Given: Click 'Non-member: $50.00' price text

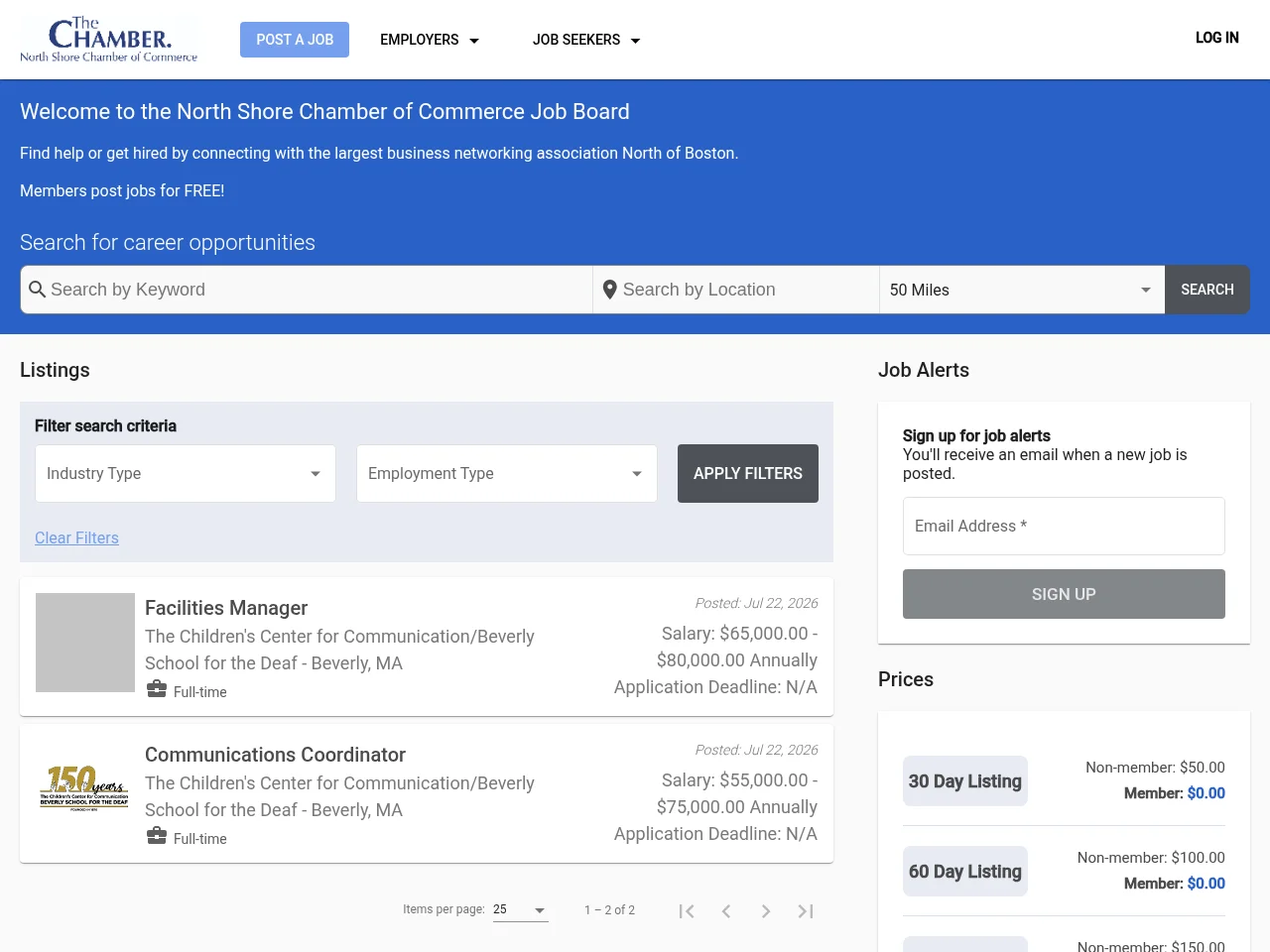Looking at the screenshot, I should [1155, 768].
